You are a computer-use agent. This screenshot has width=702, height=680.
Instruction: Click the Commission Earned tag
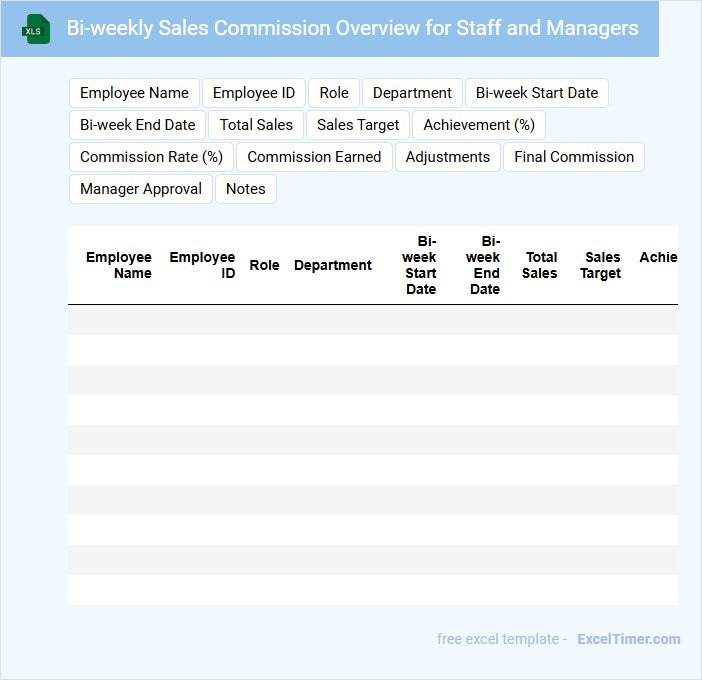click(x=314, y=157)
